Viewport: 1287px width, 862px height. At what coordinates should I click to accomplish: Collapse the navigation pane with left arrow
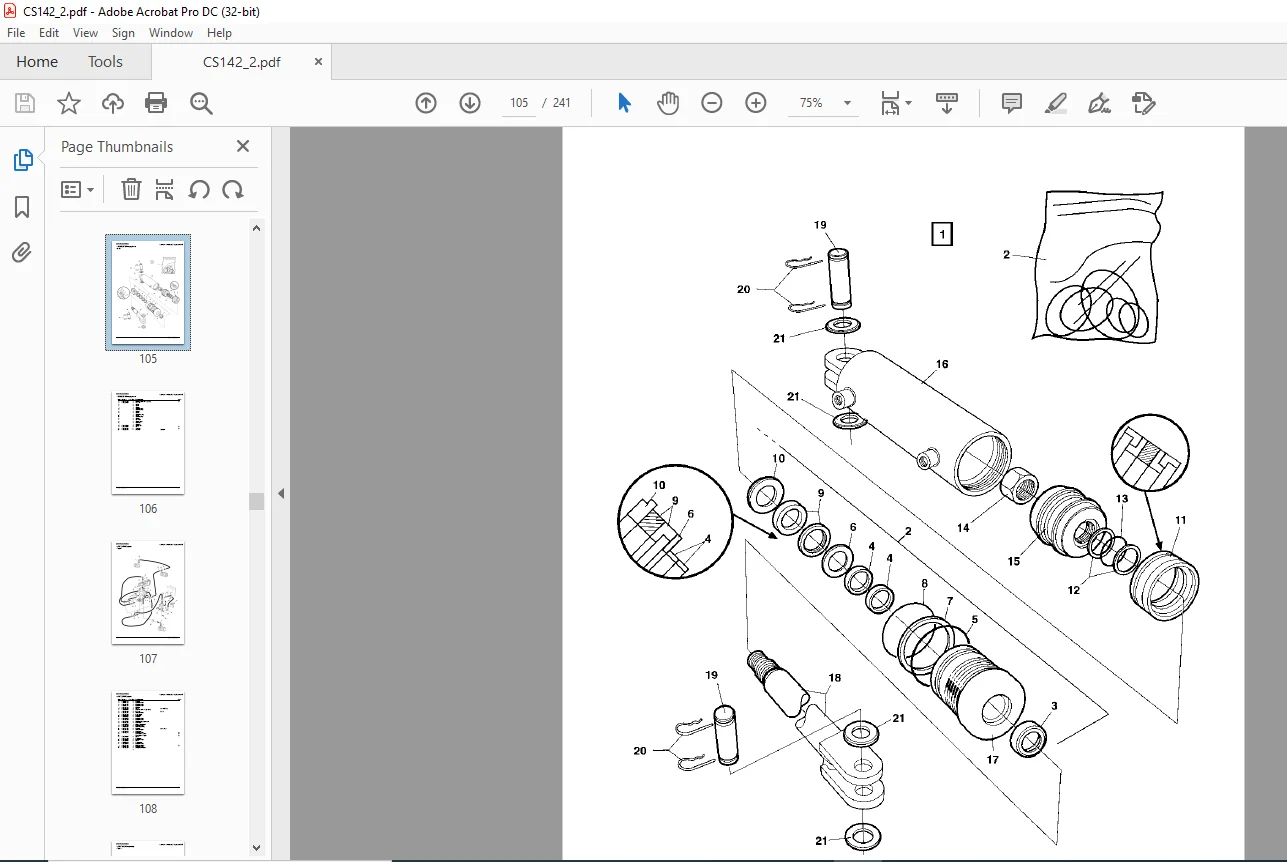[281, 493]
